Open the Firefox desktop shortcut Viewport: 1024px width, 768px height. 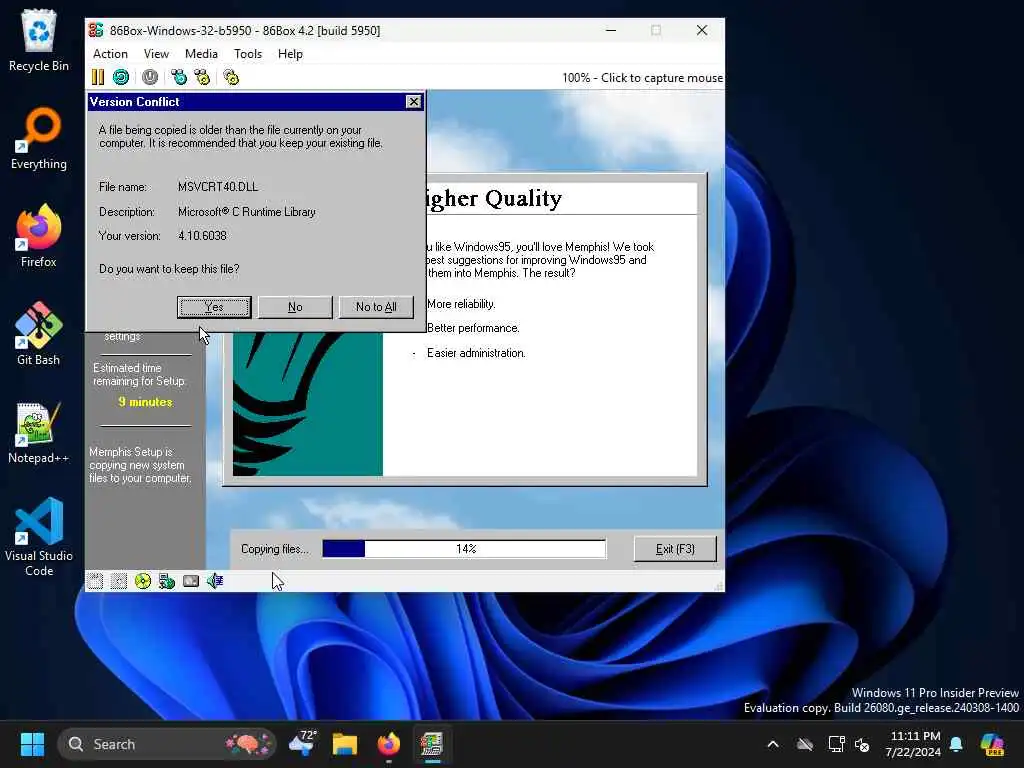(x=39, y=236)
